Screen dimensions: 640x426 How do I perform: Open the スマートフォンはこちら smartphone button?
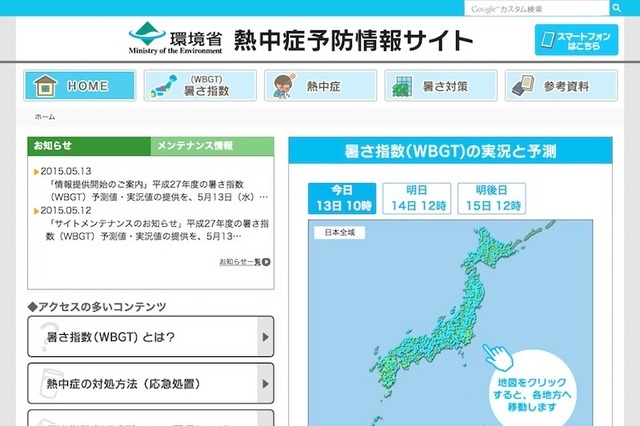pos(576,40)
